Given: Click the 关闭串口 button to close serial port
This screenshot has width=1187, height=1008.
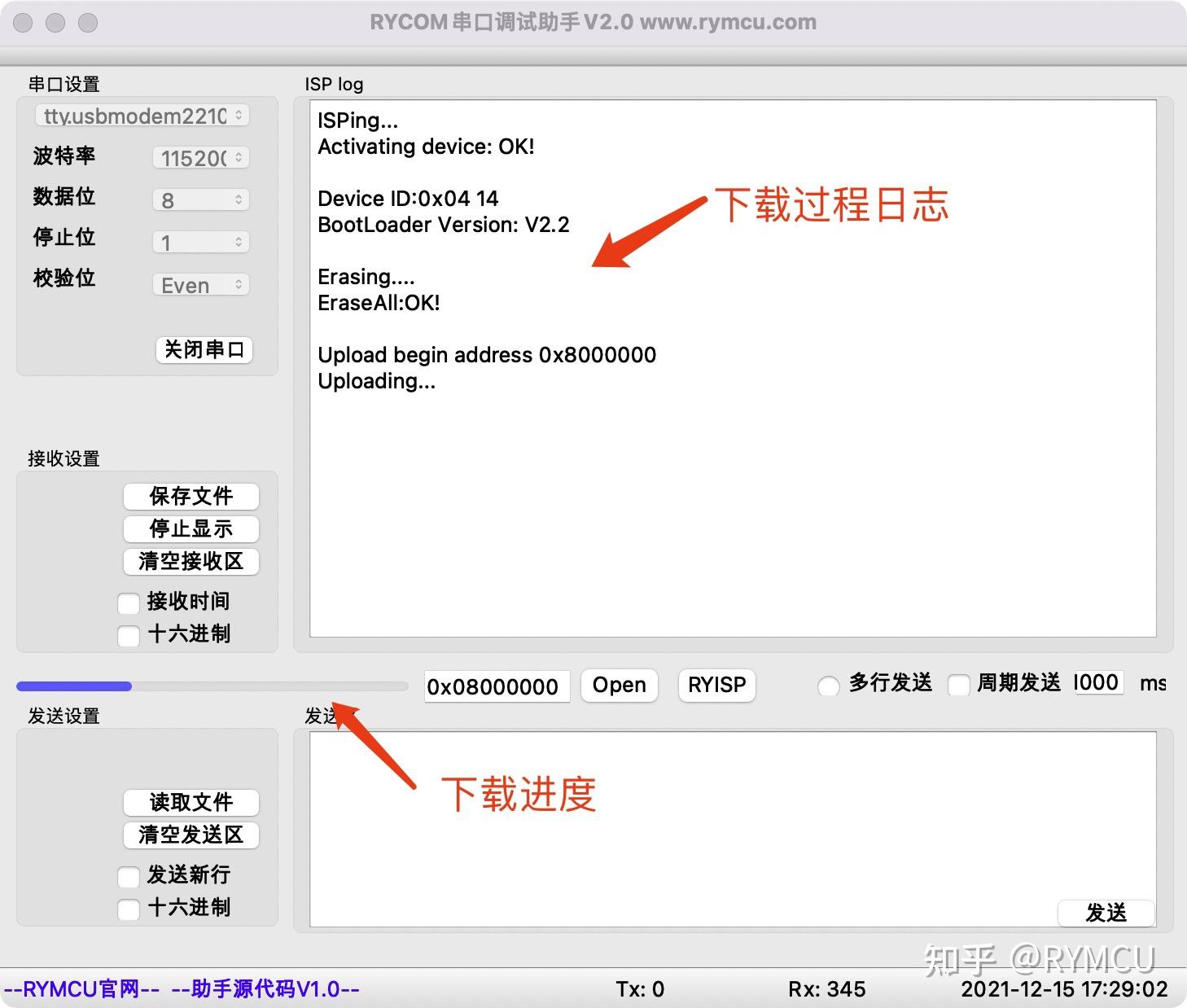Looking at the screenshot, I should click(x=204, y=350).
